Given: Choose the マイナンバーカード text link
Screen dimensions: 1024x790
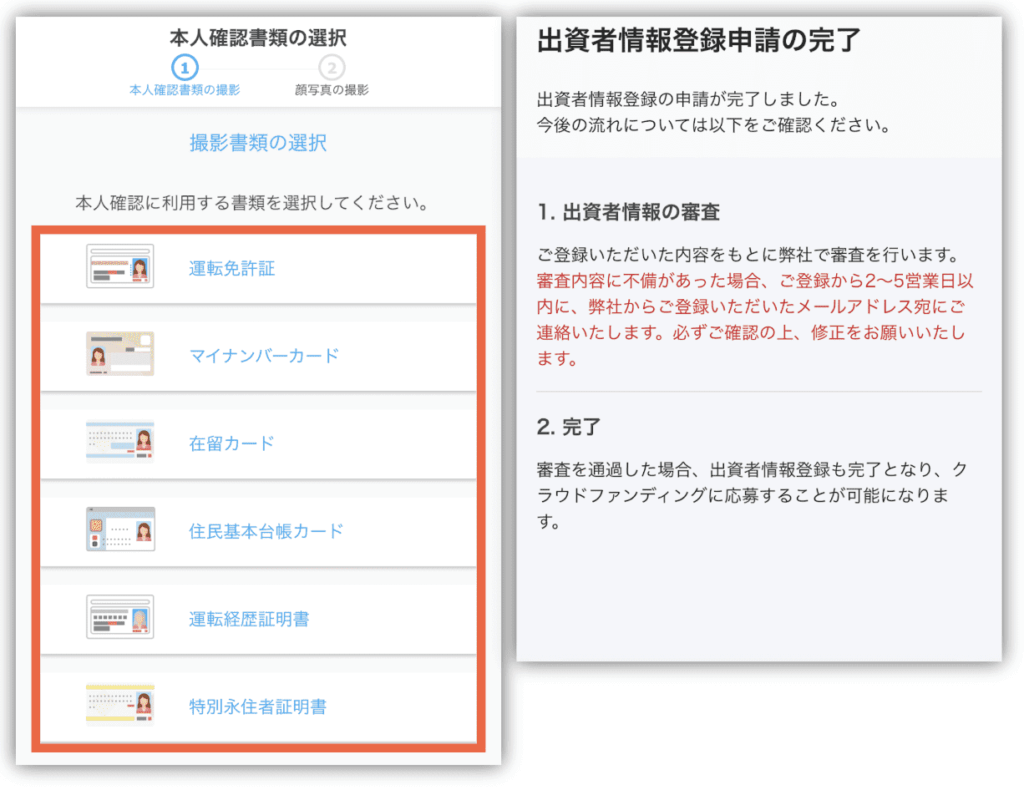Looking at the screenshot, I should [x=264, y=356].
